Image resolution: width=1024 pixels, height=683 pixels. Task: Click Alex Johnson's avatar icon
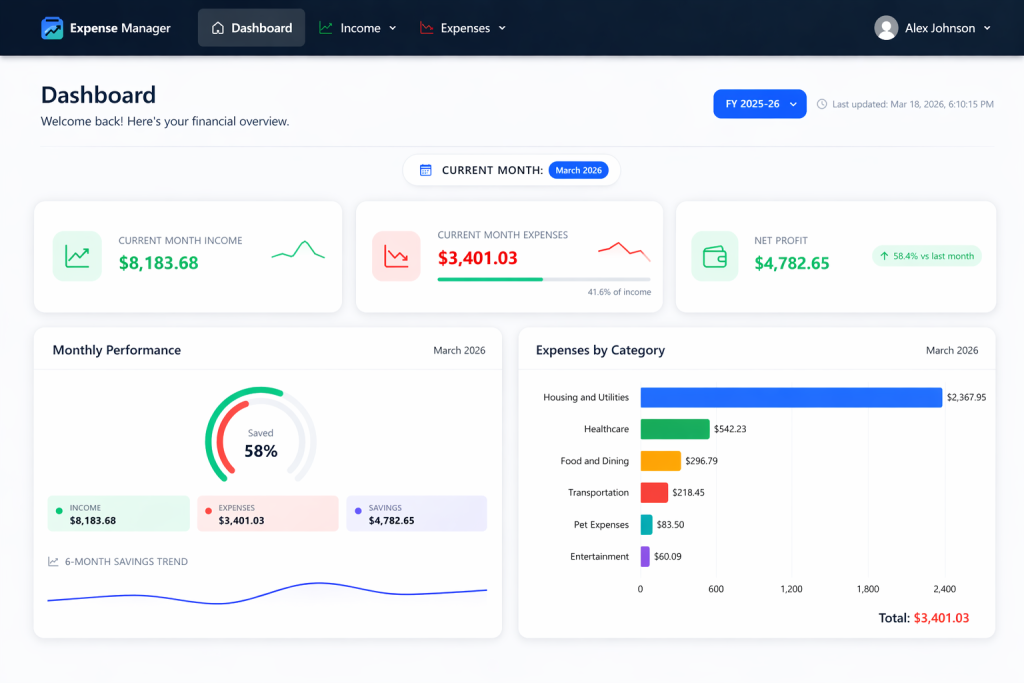click(886, 28)
